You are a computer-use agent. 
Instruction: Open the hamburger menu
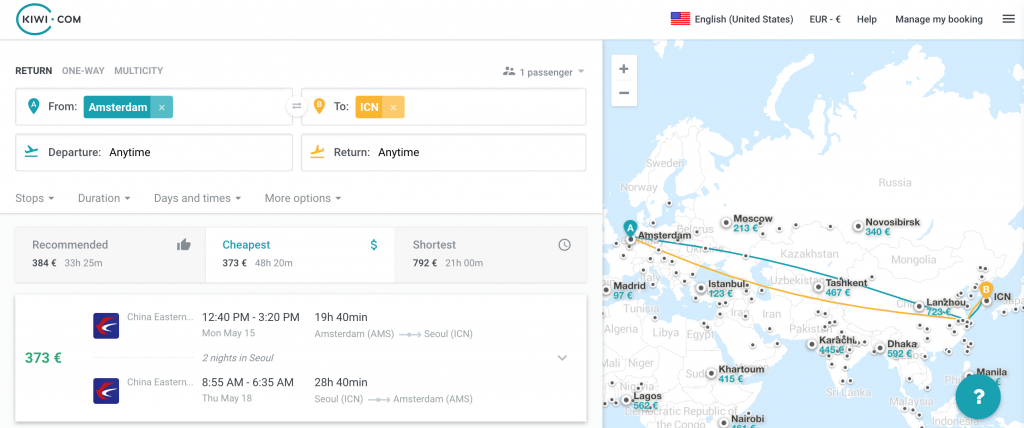point(1008,19)
